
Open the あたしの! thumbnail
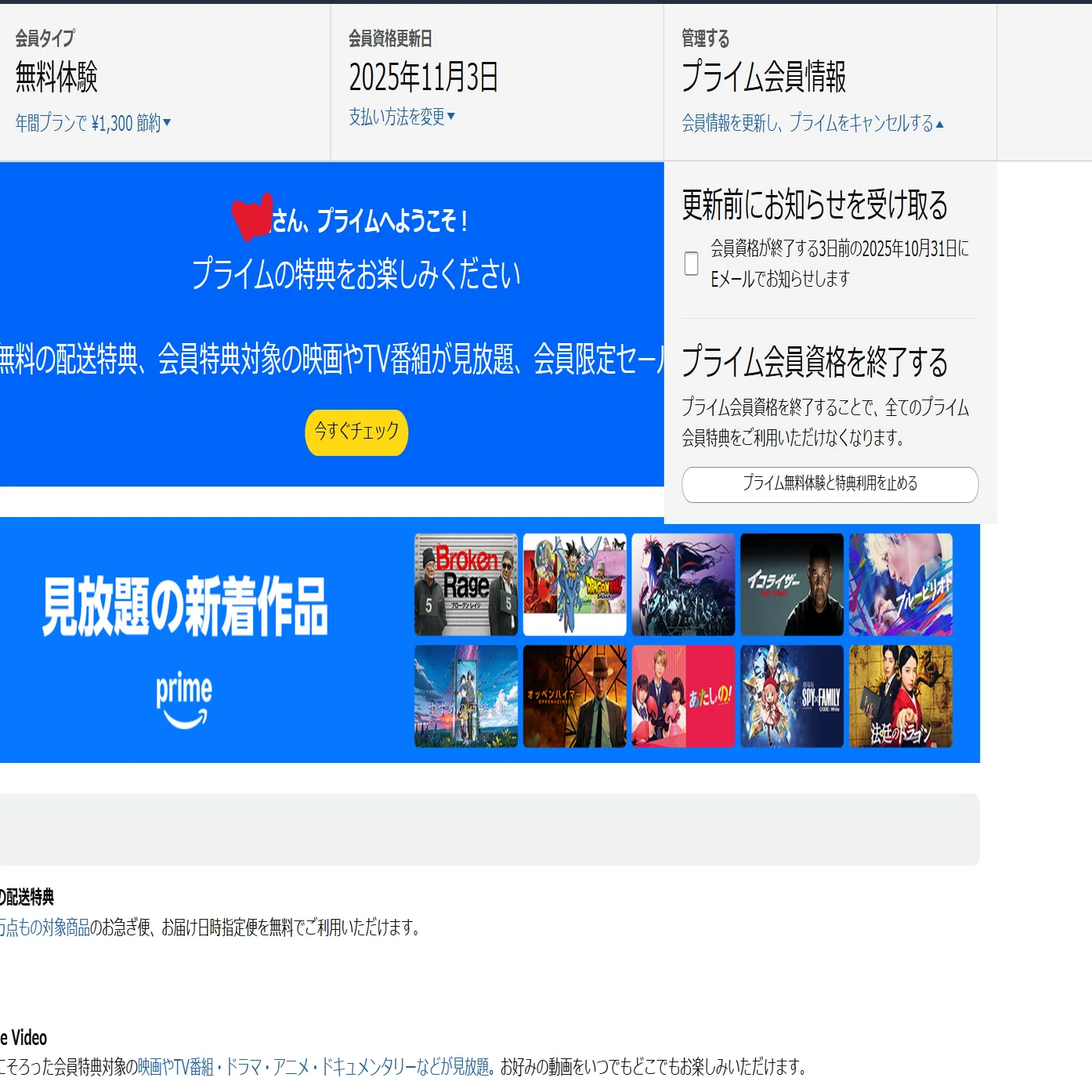[x=683, y=696]
